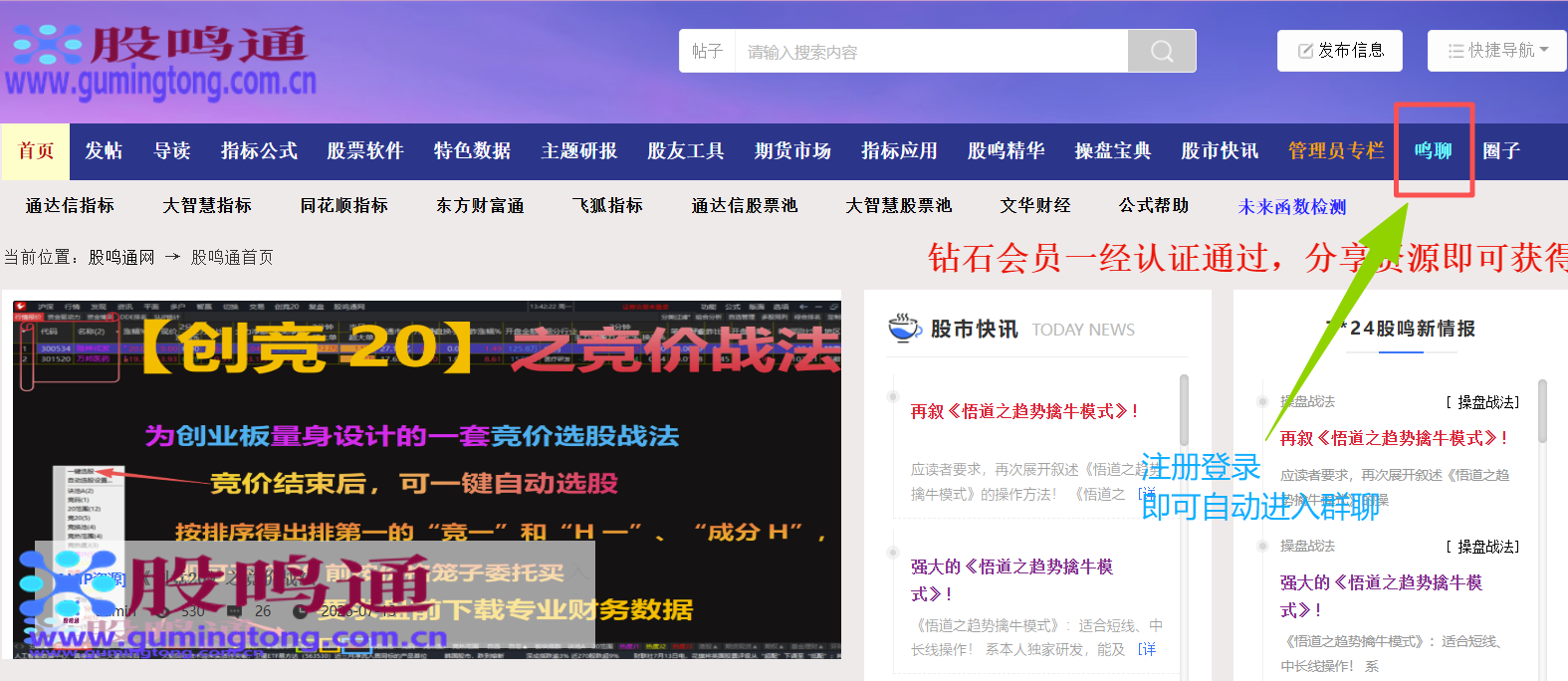The height and width of the screenshot is (681, 1568).
Task: Open the 圈子 nav item
Action: coord(1501,151)
